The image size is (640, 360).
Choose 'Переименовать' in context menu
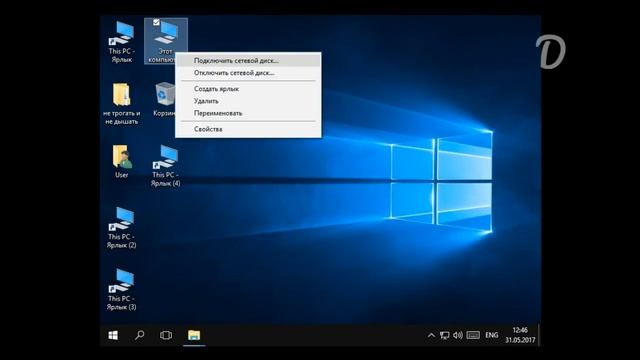(x=248, y=113)
